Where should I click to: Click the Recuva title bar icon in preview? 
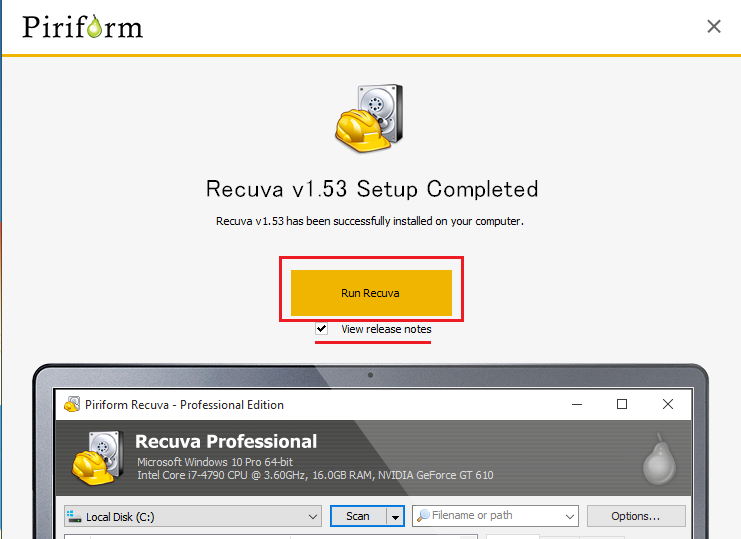[72, 404]
